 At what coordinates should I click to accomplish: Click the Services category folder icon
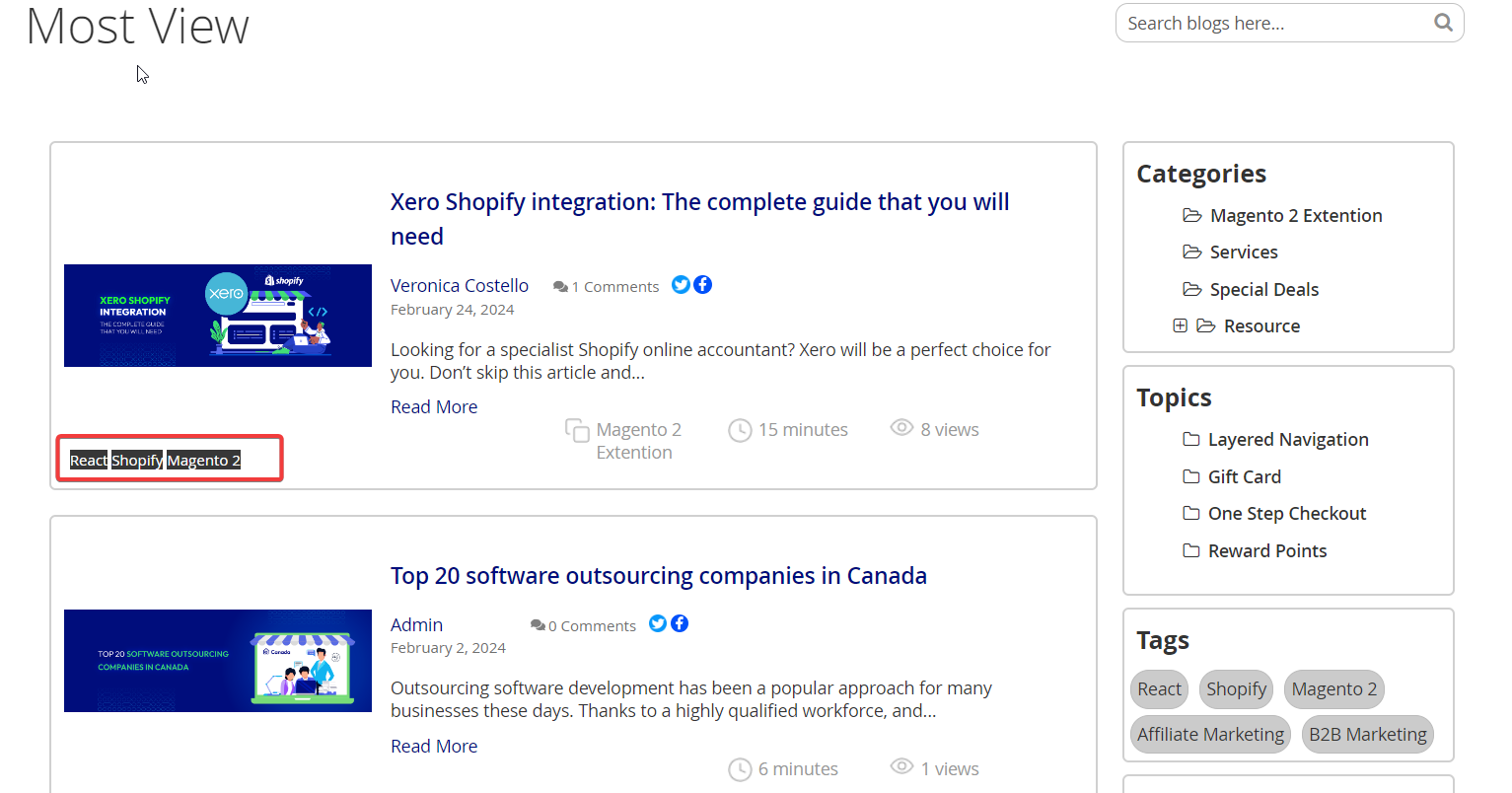tap(1192, 252)
